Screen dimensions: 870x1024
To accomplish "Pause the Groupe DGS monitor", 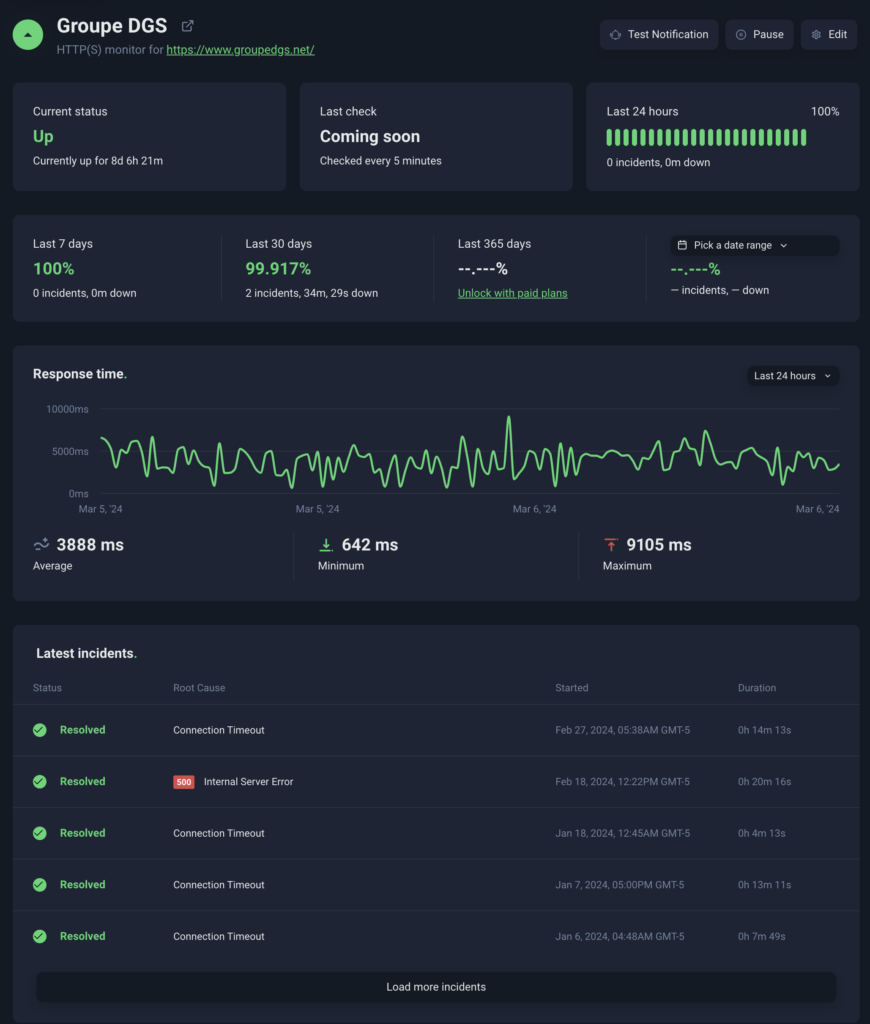I will [759, 34].
